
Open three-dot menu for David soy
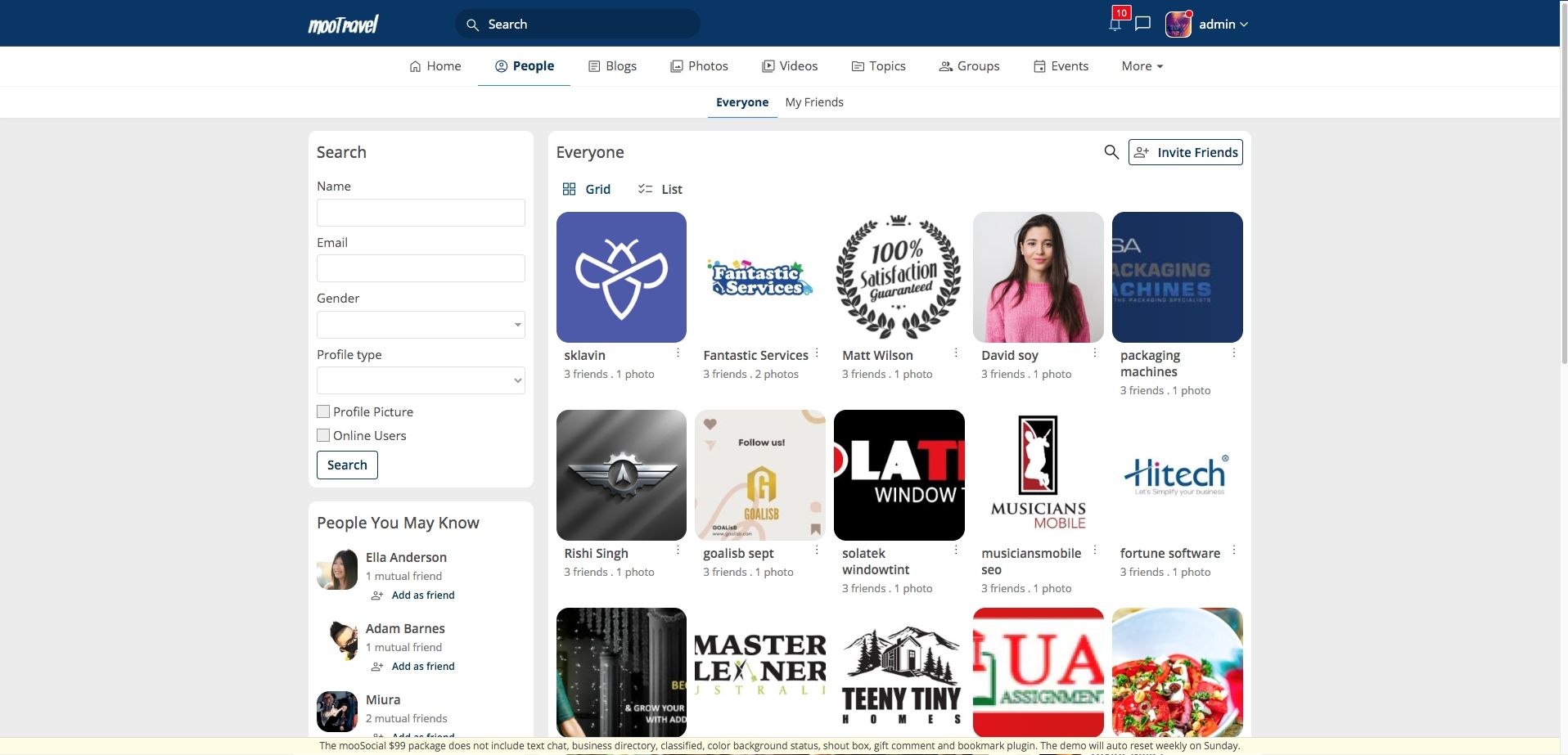[x=1095, y=353]
